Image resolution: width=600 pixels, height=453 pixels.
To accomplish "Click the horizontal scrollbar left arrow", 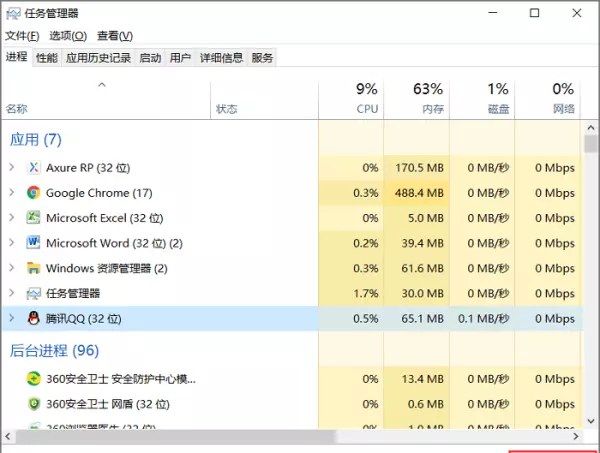I will pos(8,437).
